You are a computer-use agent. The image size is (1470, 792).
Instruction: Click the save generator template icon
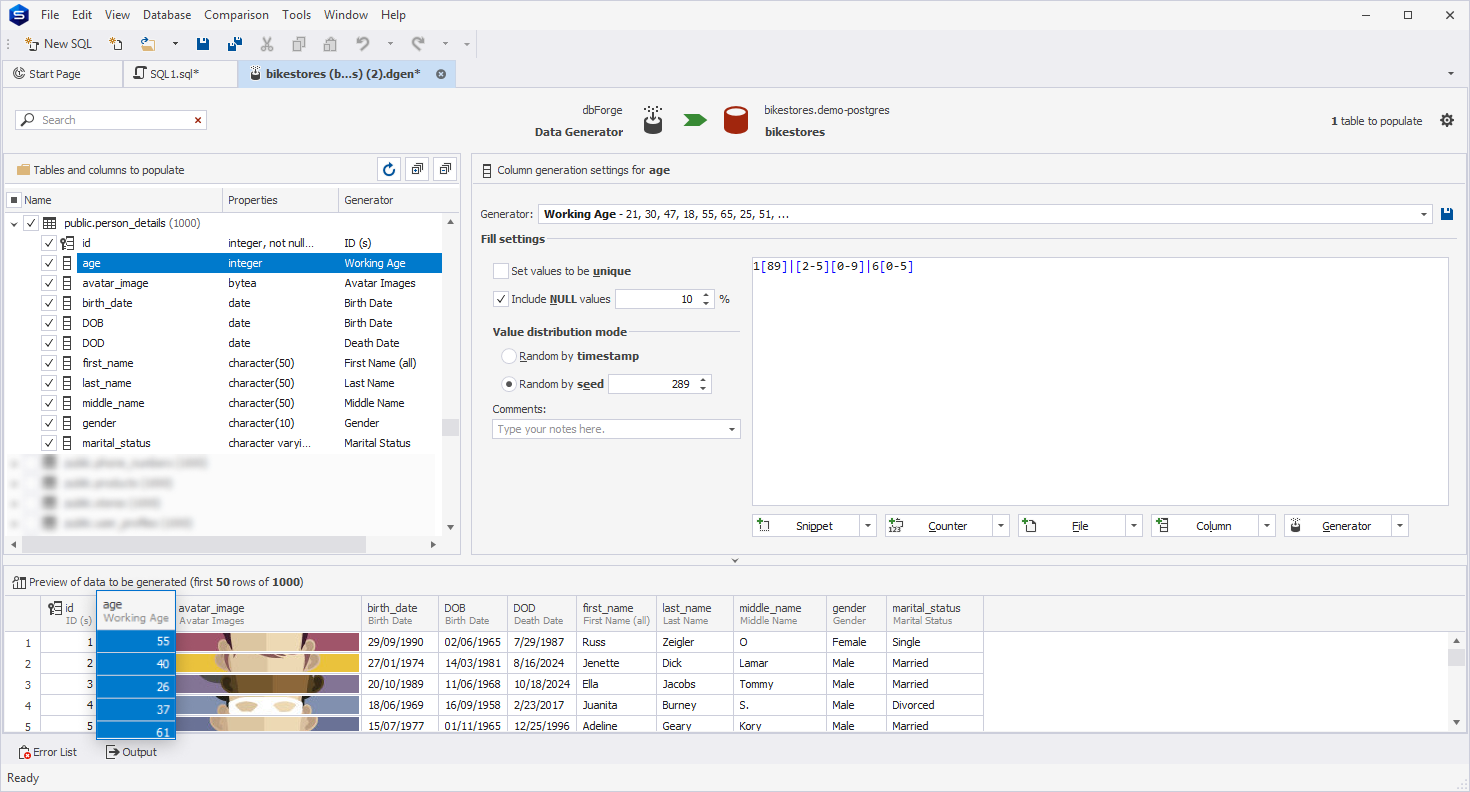click(1446, 214)
